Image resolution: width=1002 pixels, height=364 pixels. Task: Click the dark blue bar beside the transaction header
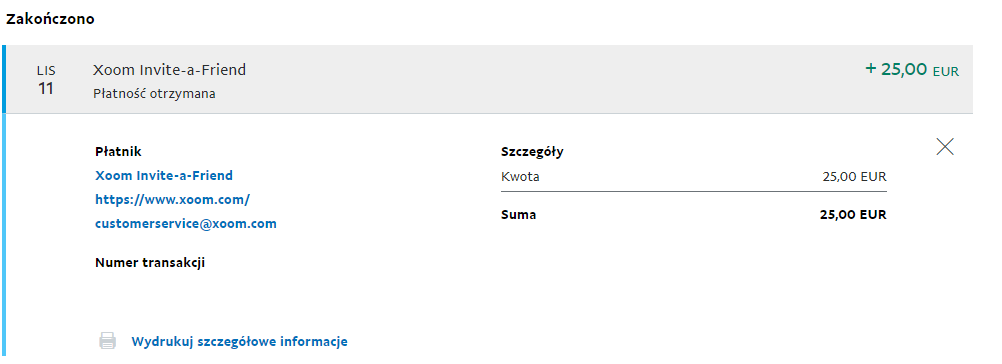(x=3, y=79)
